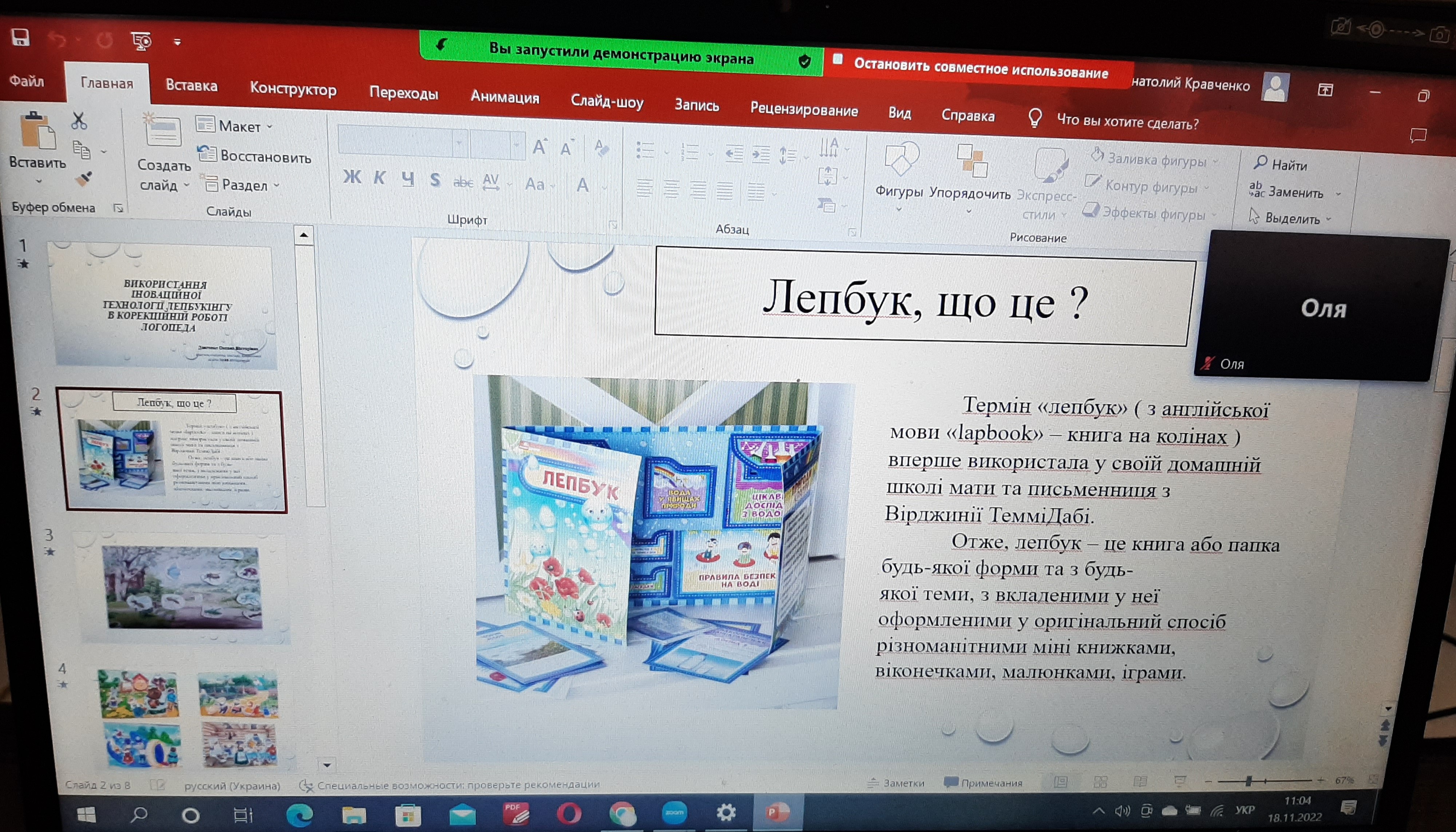1456x832 pixels.
Task: Click the Format Painter brush icon
Action: click(x=83, y=179)
